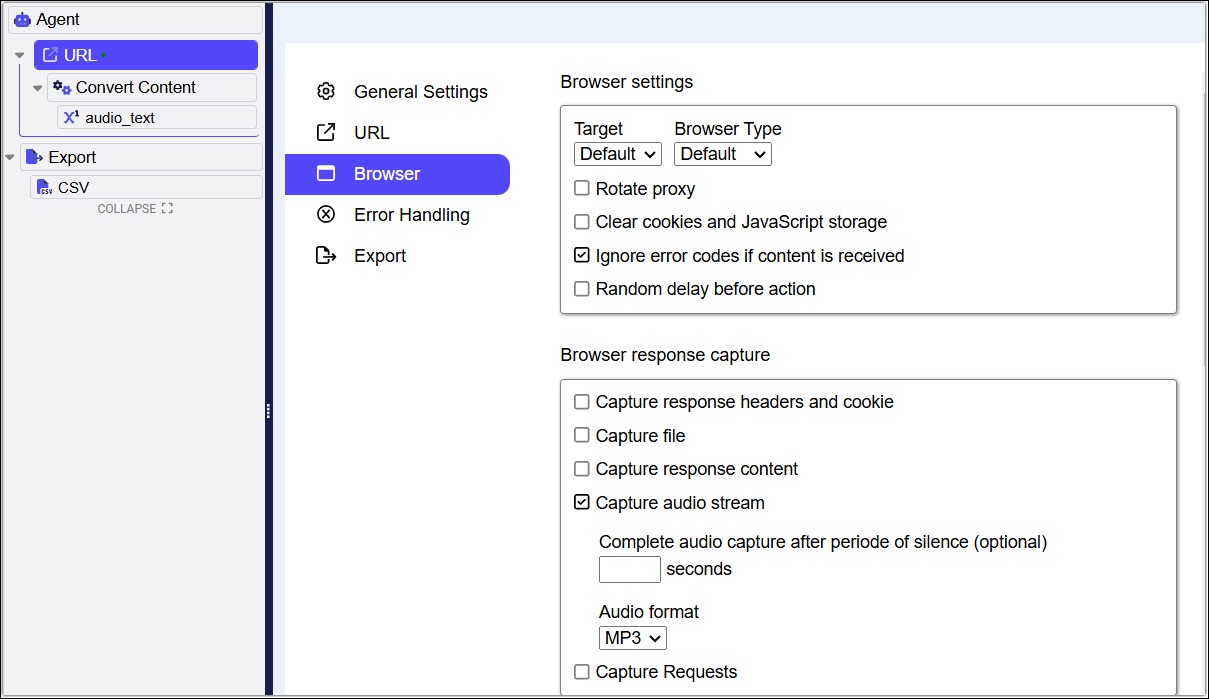
Task: Enable the Capture Requests option
Action: coord(582,671)
